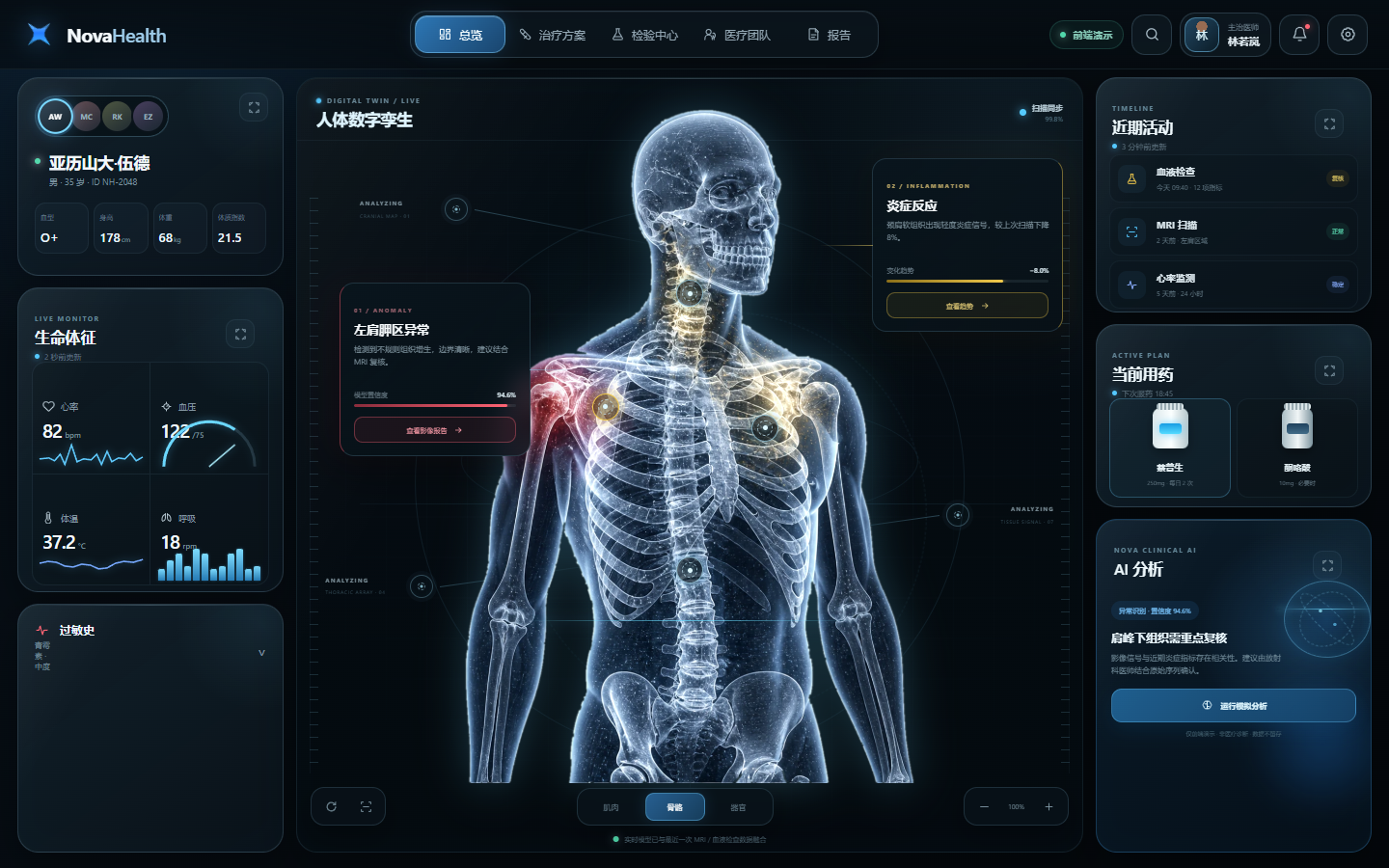This screenshot has height=868, width=1389.
Task: Switch to patient avatar RK
Action: click(118, 117)
